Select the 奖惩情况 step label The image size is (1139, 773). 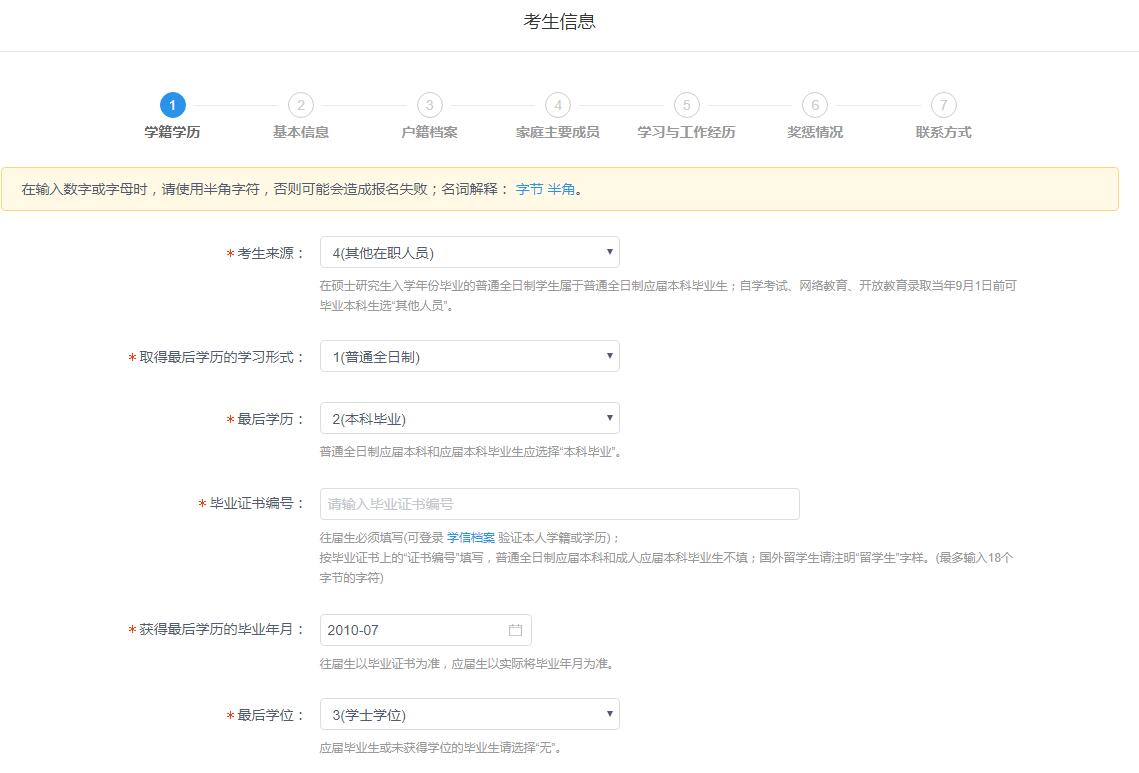coord(815,132)
